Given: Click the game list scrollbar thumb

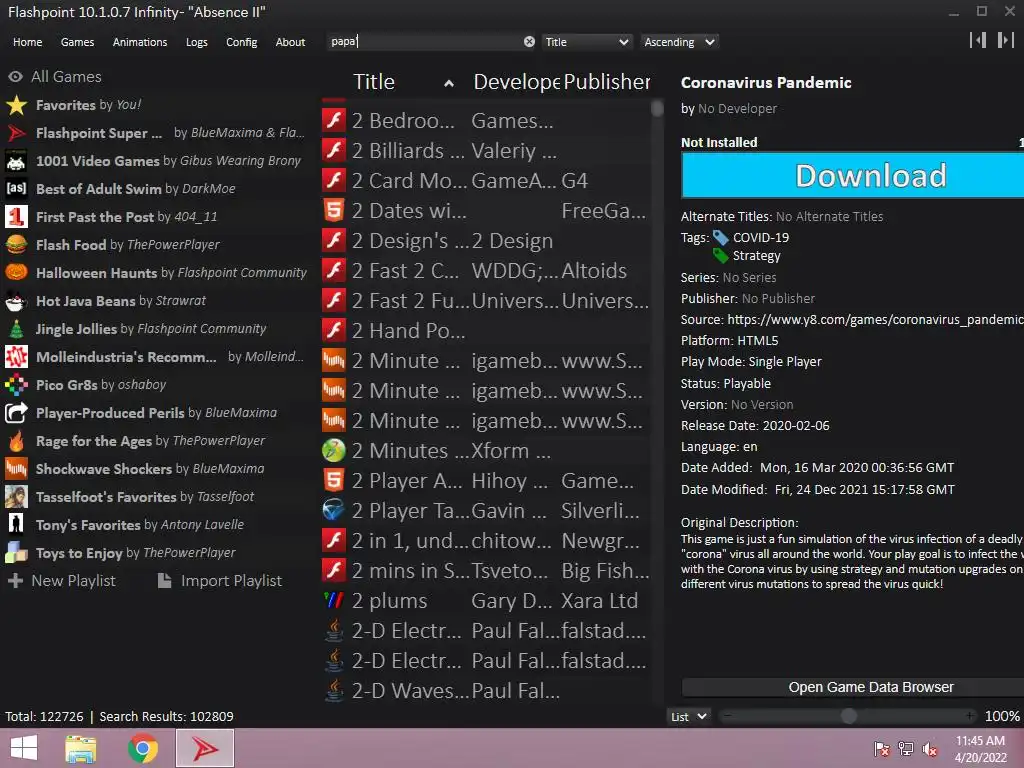Looking at the screenshot, I should pyautogui.click(x=657, y=108).
